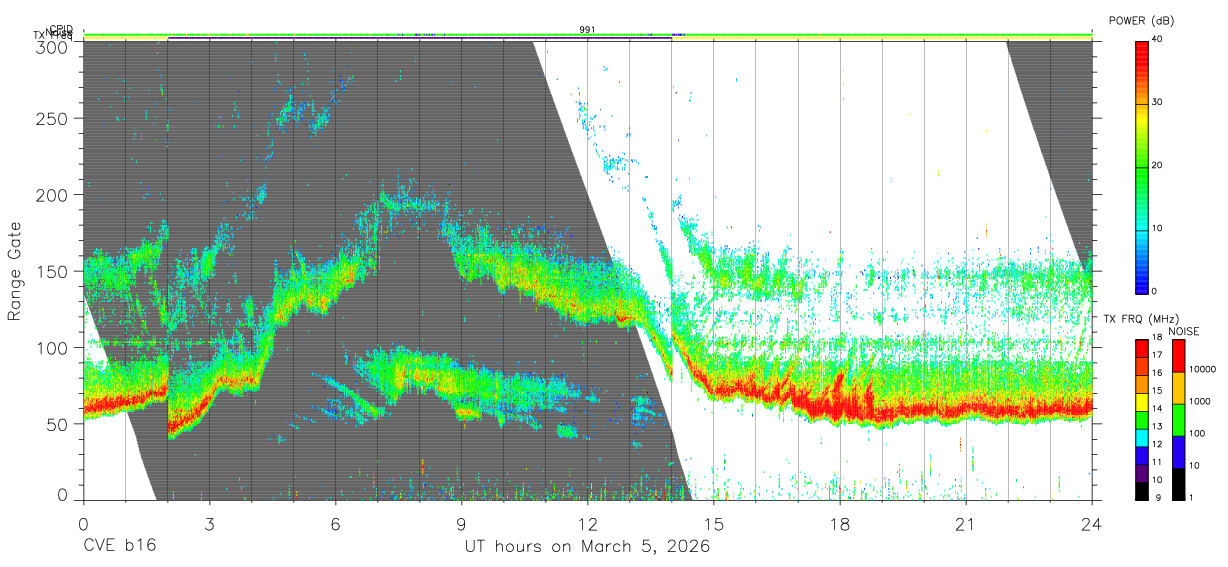Click the 12 tick on UT hours axis

587,524
